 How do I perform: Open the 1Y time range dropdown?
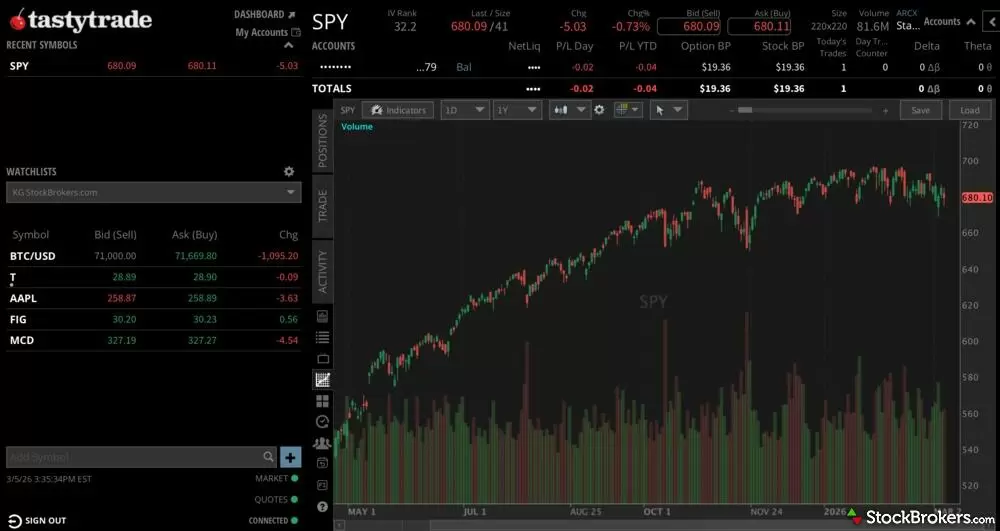pyautogui.click(x=517, y=110)
